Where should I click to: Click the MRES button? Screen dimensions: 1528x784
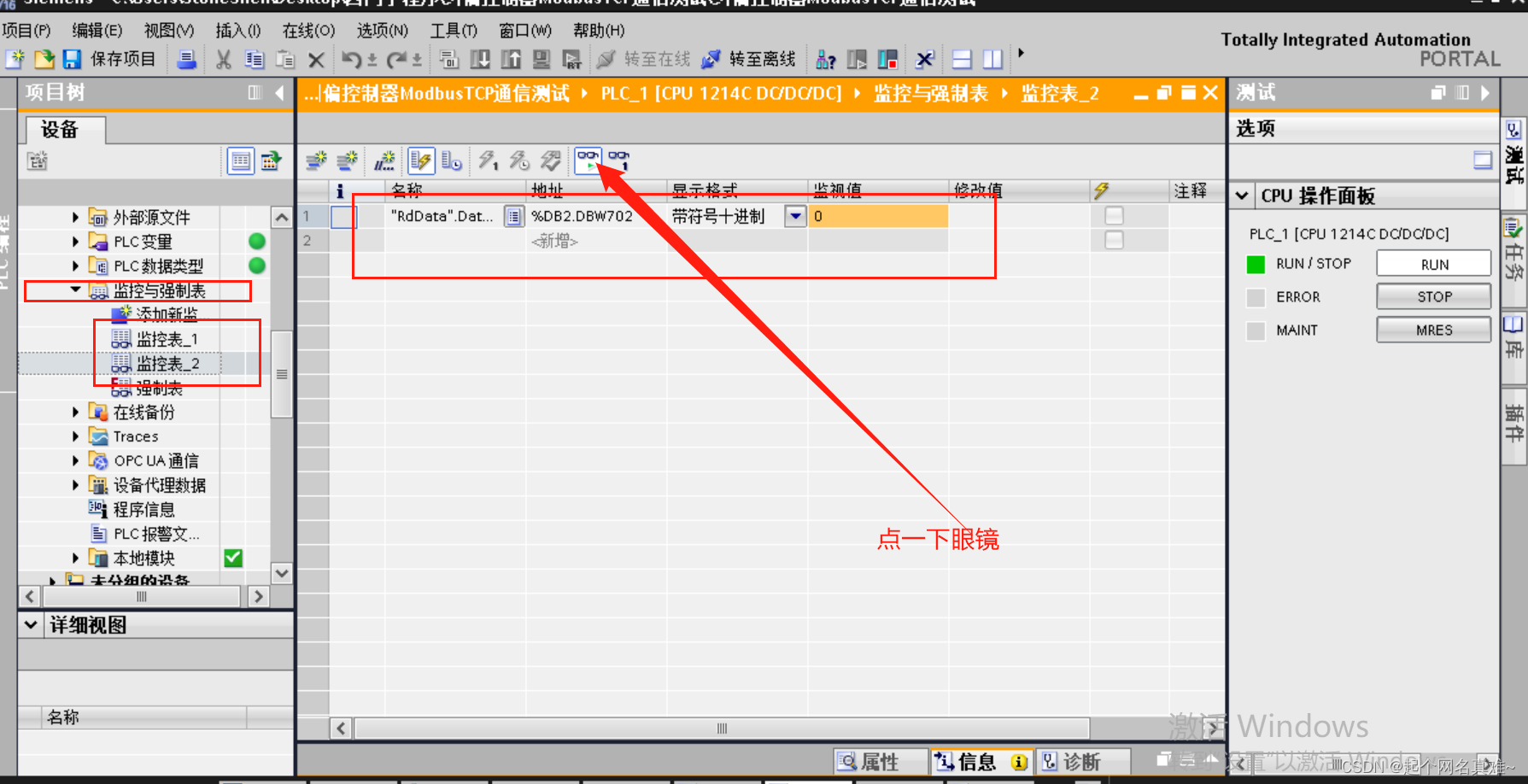(x=1434, y=330)
